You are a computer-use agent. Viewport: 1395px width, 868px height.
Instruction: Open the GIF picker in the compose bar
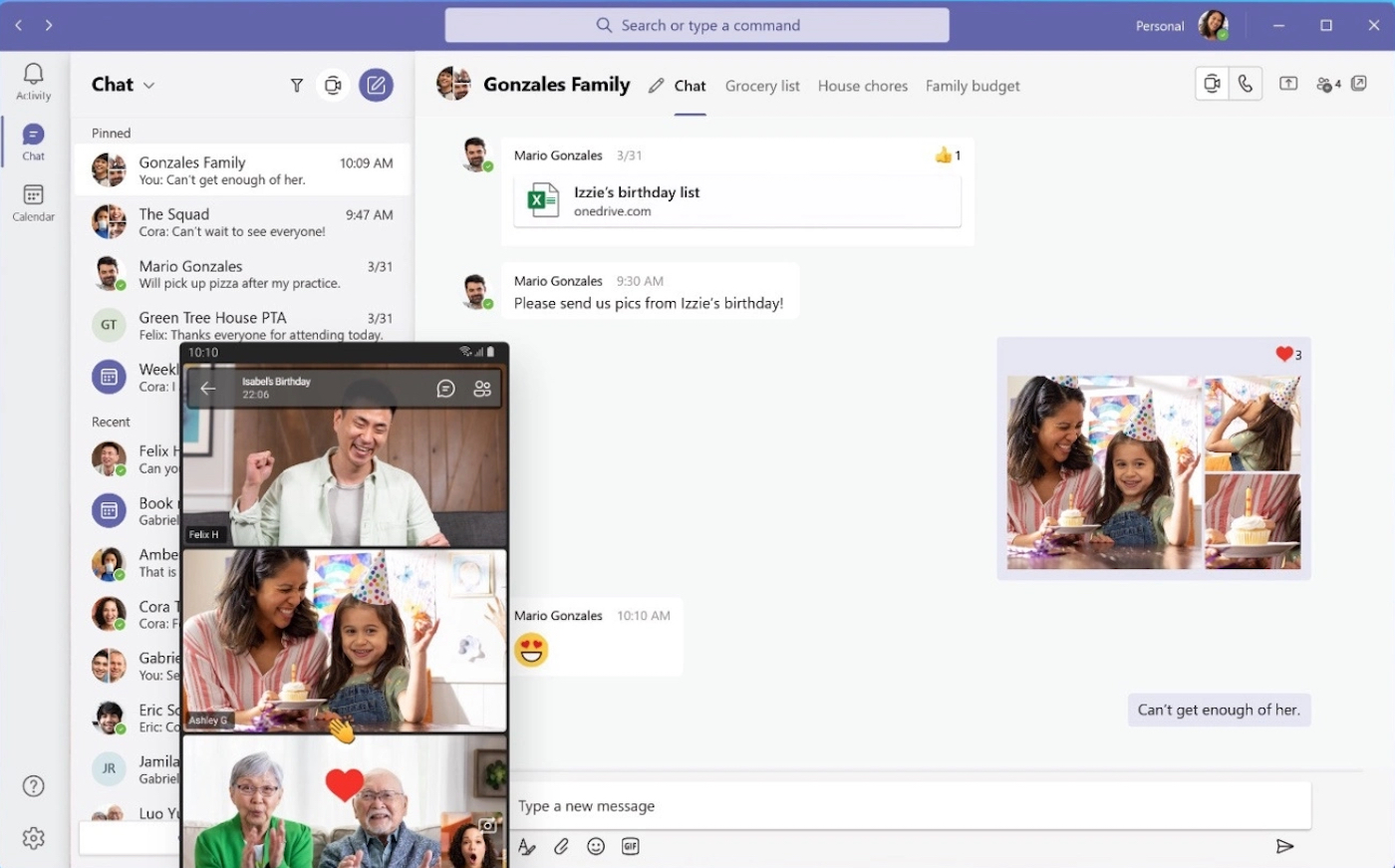(x=631, y=846)
